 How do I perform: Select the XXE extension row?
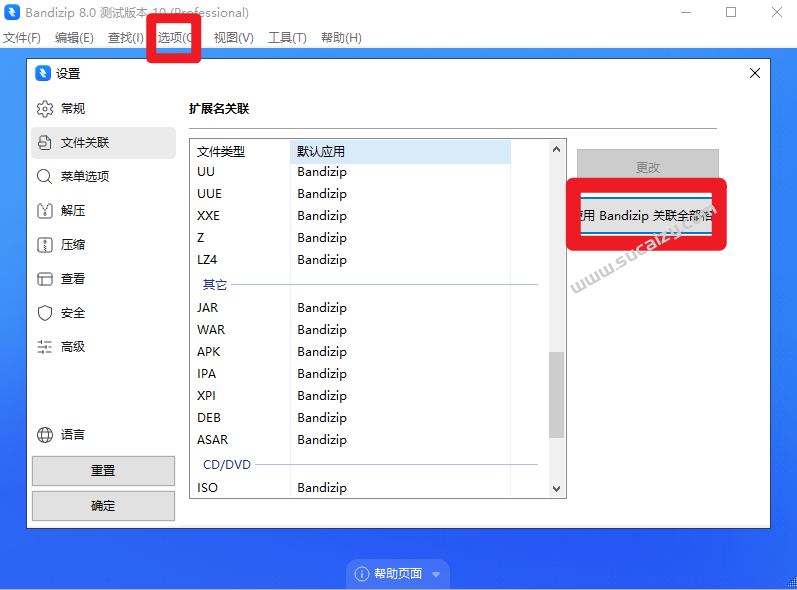point(352,215)
